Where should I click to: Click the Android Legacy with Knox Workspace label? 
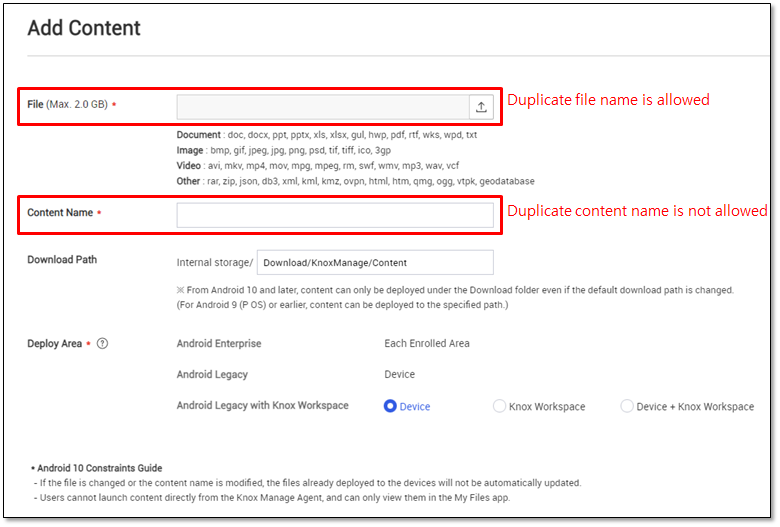pyautogui.click(x=263, y=405)
